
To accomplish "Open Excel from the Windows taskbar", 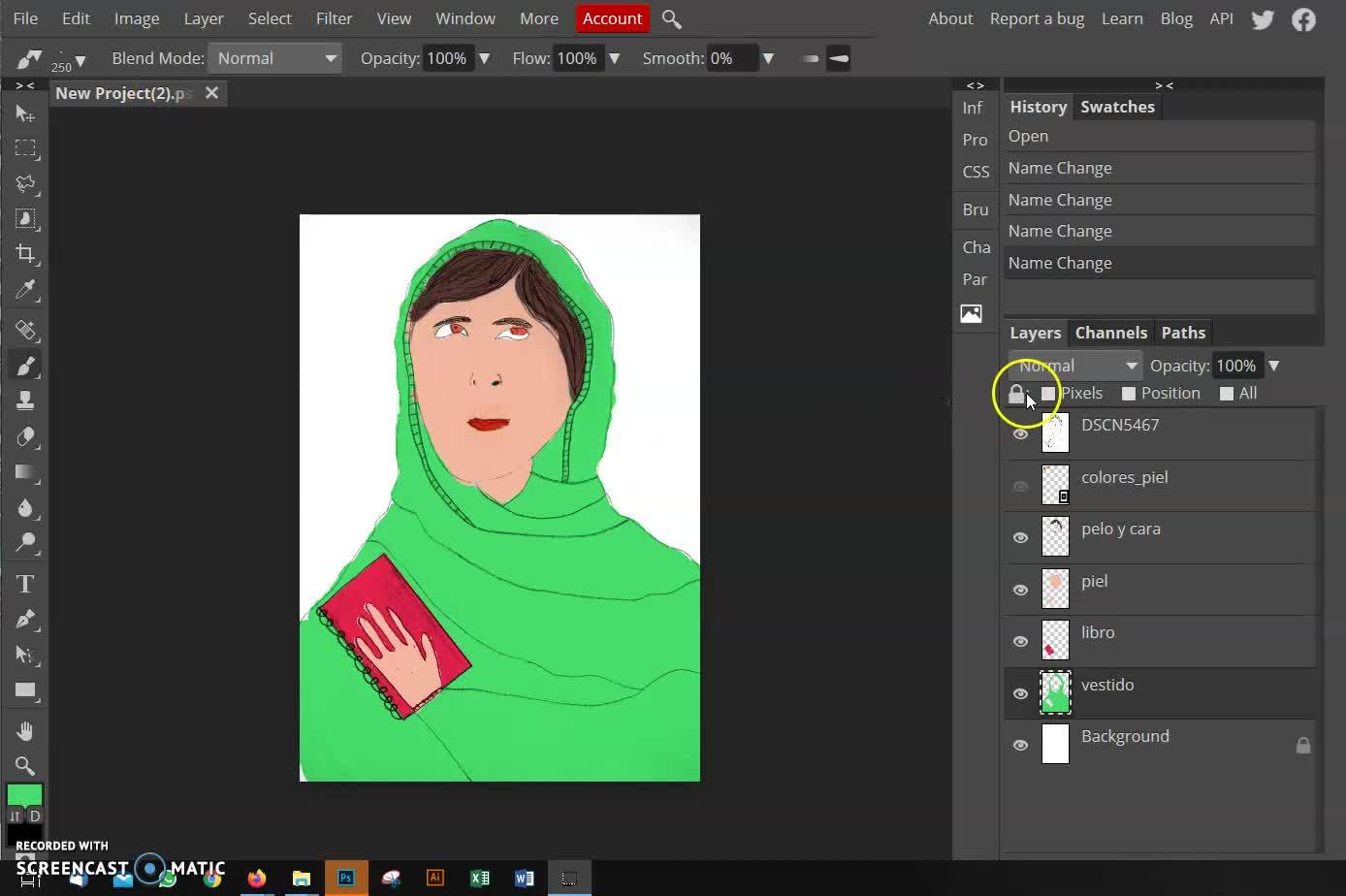I will (479, 879).
